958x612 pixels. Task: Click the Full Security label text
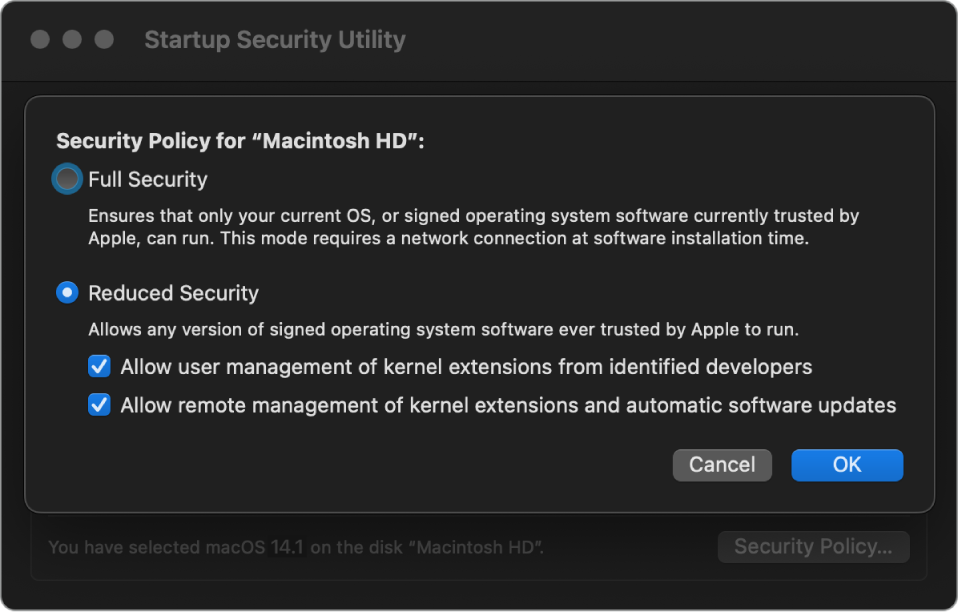click(147, 179)
